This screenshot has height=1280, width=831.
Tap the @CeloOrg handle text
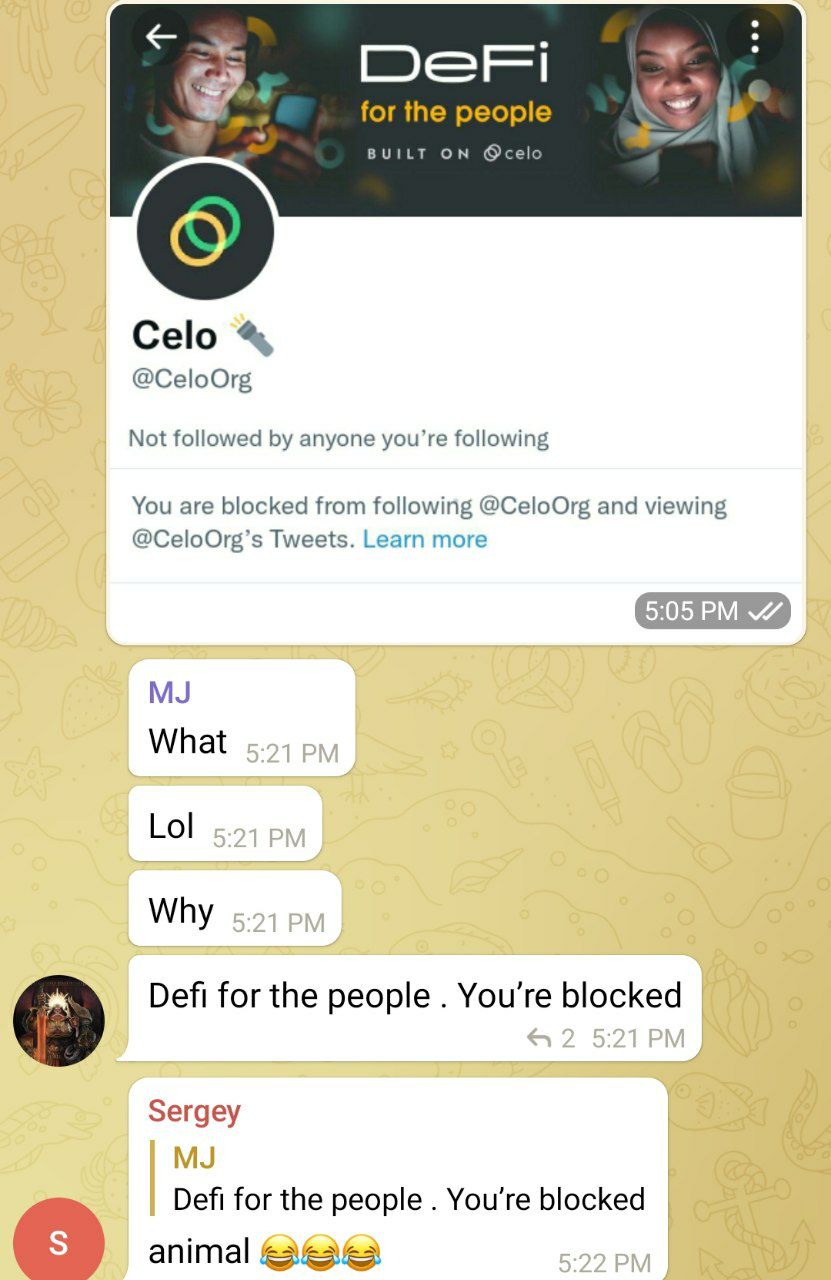coord(191,380)
